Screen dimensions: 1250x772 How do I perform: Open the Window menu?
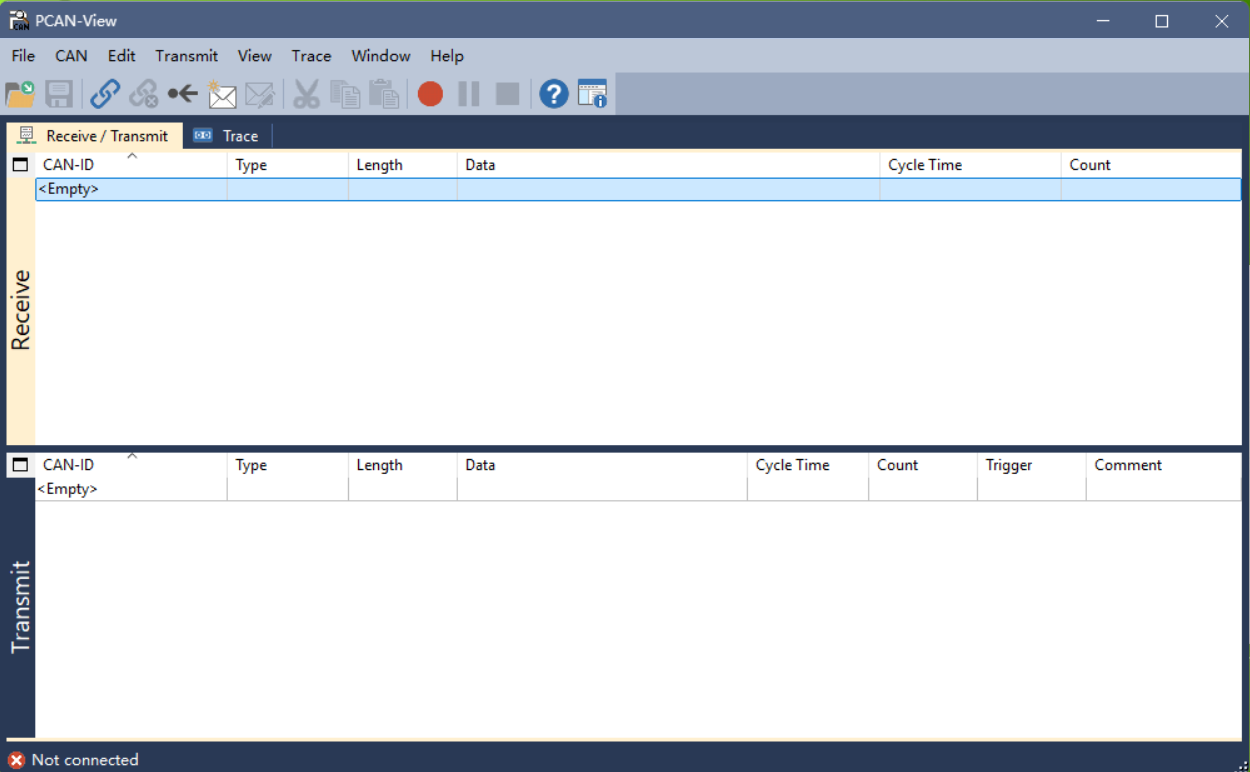click(381, 56)
